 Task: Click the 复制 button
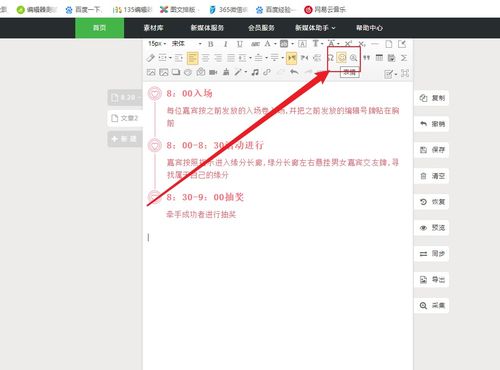click(432, 98)
